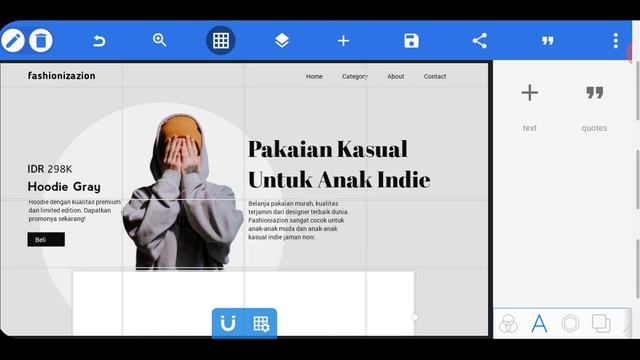640x360 pixels.
Task: Tap the share icon
Action: pyautogui.click(x=480, y=41)
